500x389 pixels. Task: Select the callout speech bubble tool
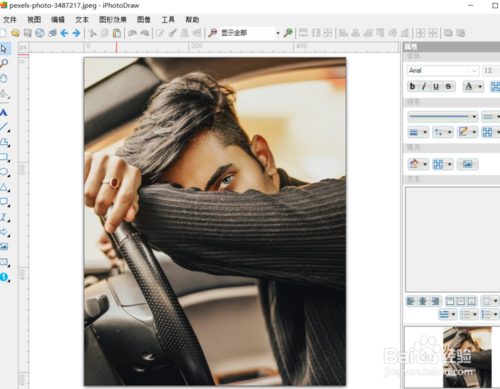(4, 202)
